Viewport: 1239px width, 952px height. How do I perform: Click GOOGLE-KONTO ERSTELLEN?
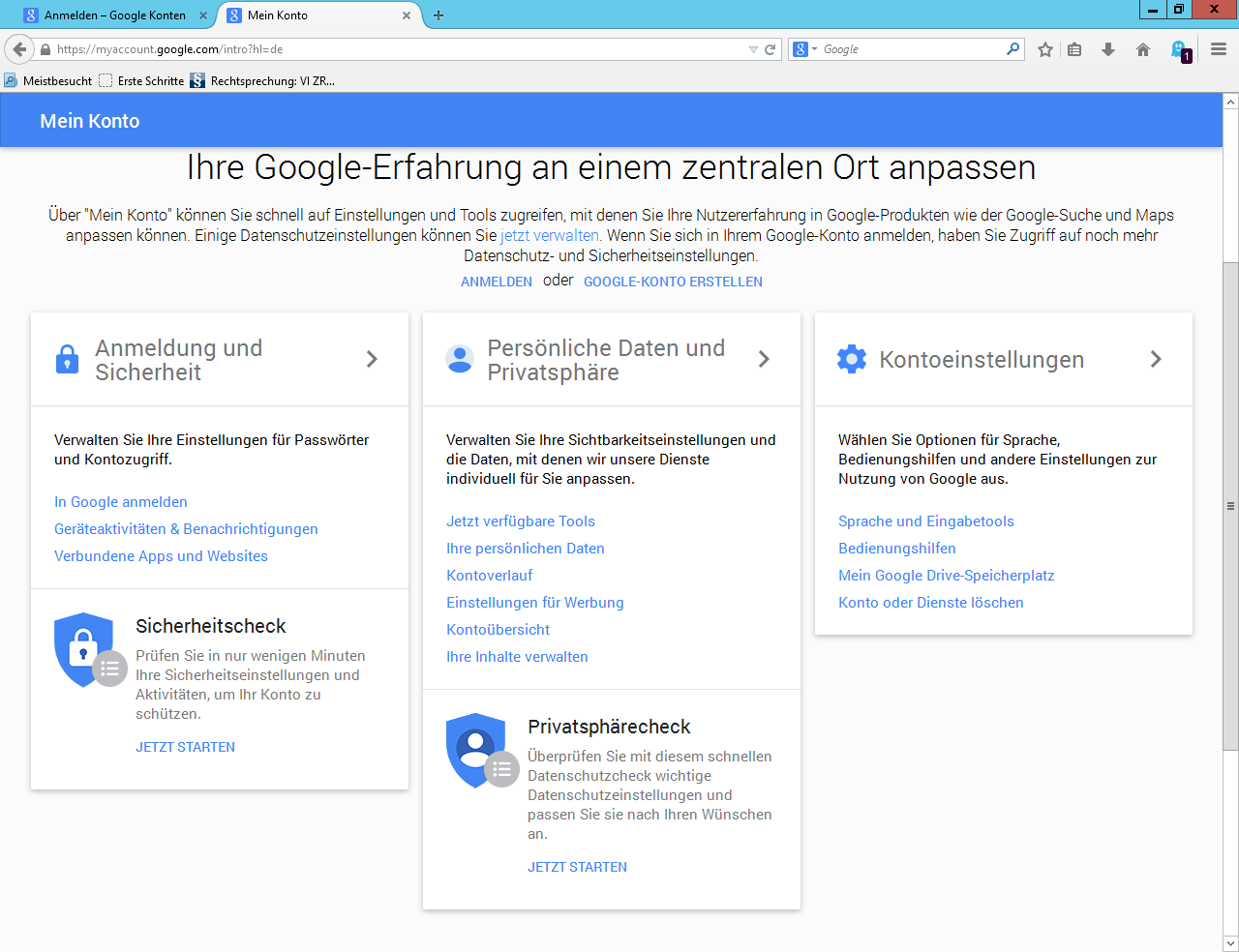click(673, 282)
